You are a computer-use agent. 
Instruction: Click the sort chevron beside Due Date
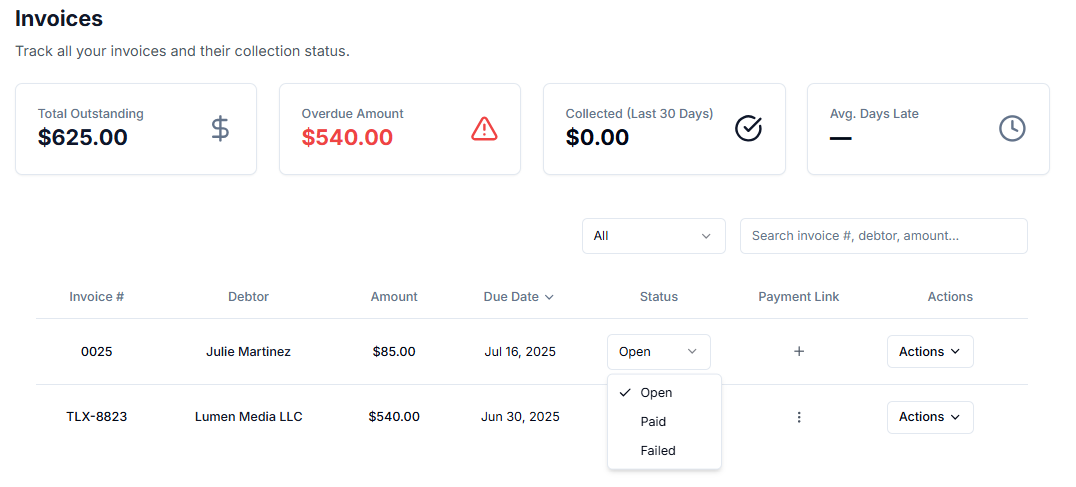click(549, 297)
